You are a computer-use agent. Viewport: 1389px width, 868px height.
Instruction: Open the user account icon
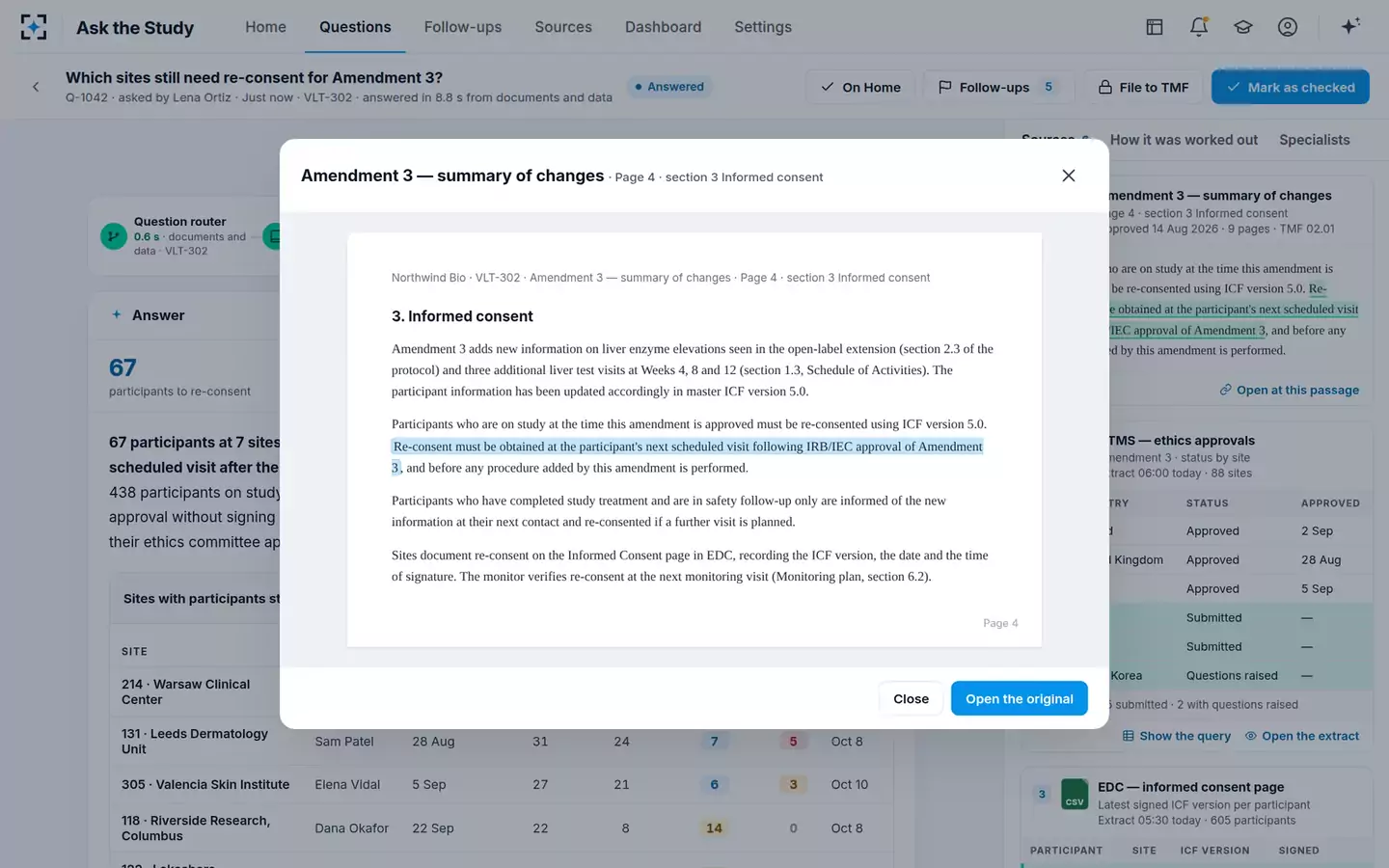click(x=1288, y=27)
